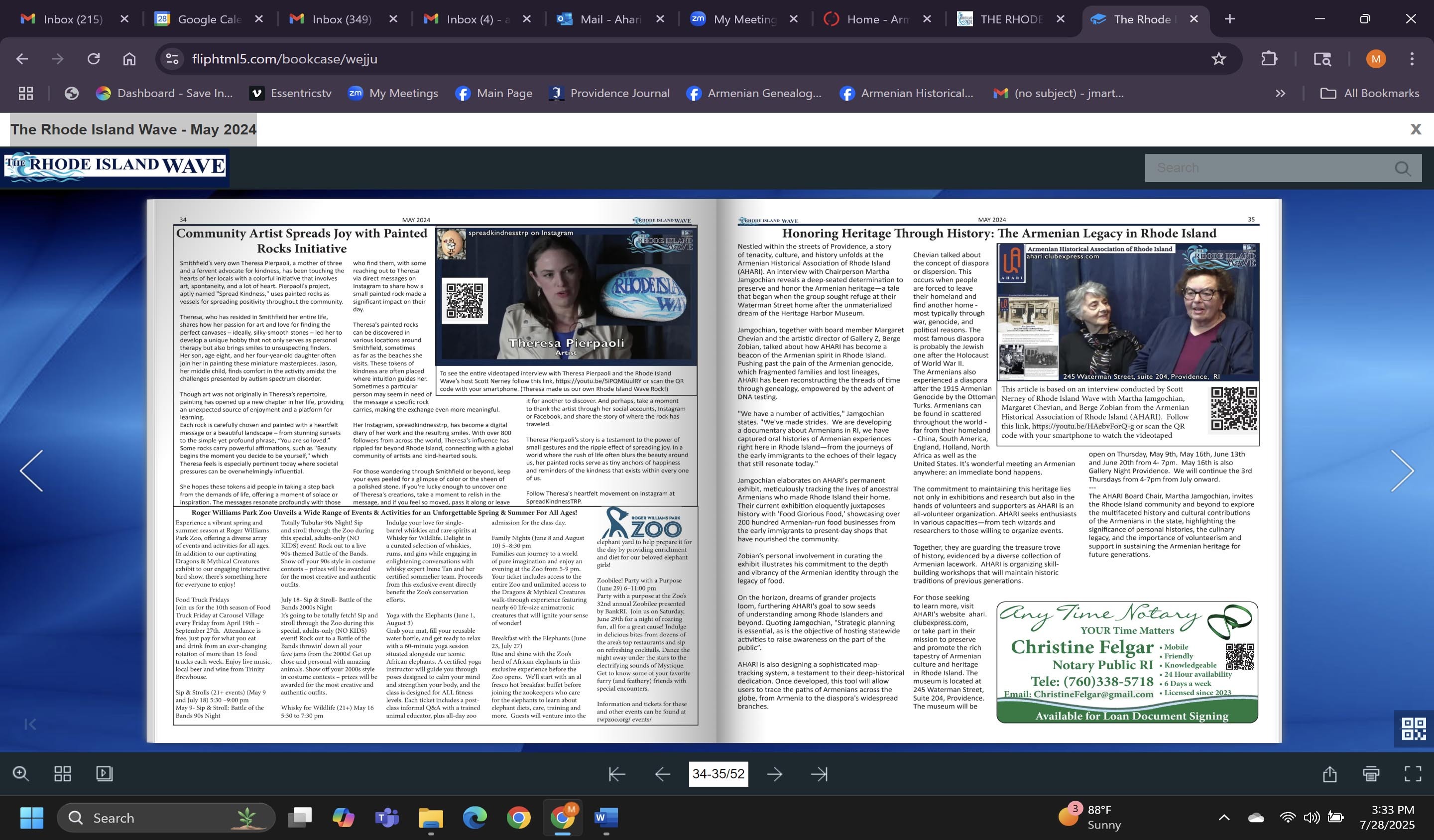Open the Chrome three-dot menu
This screenshot has height=840, width=1434.
(x=1412, y=59)
